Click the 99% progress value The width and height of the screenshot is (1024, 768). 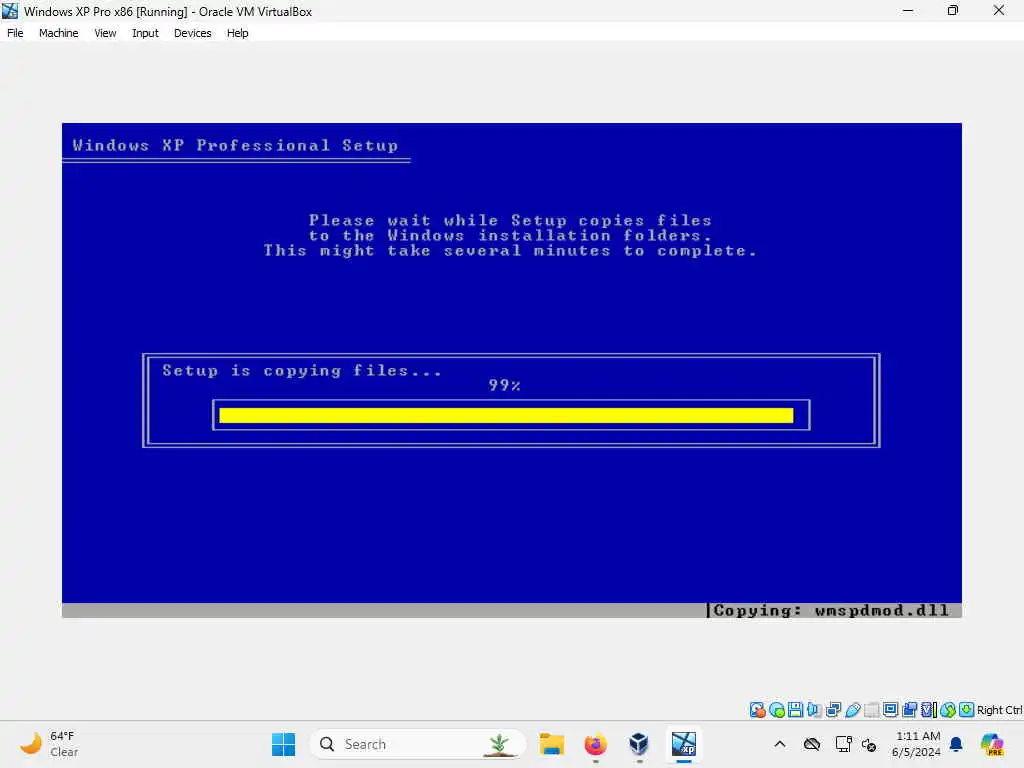pyautogui.click(x=504, y=385)
